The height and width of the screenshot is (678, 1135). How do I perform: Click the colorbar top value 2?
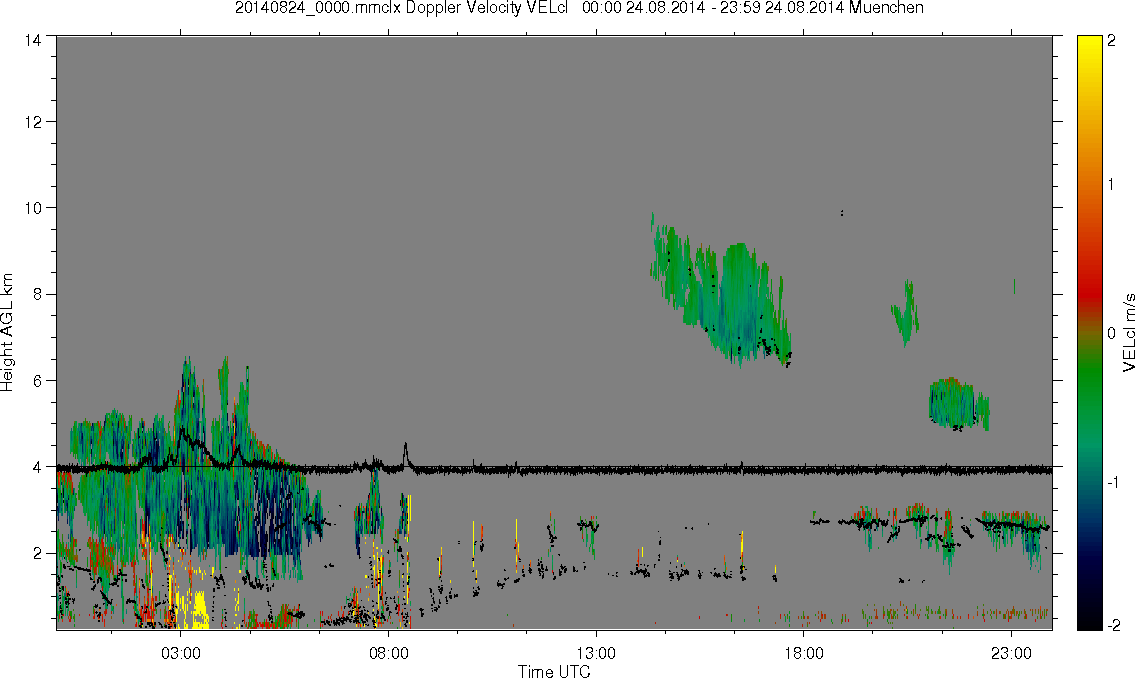point(1111,41)
